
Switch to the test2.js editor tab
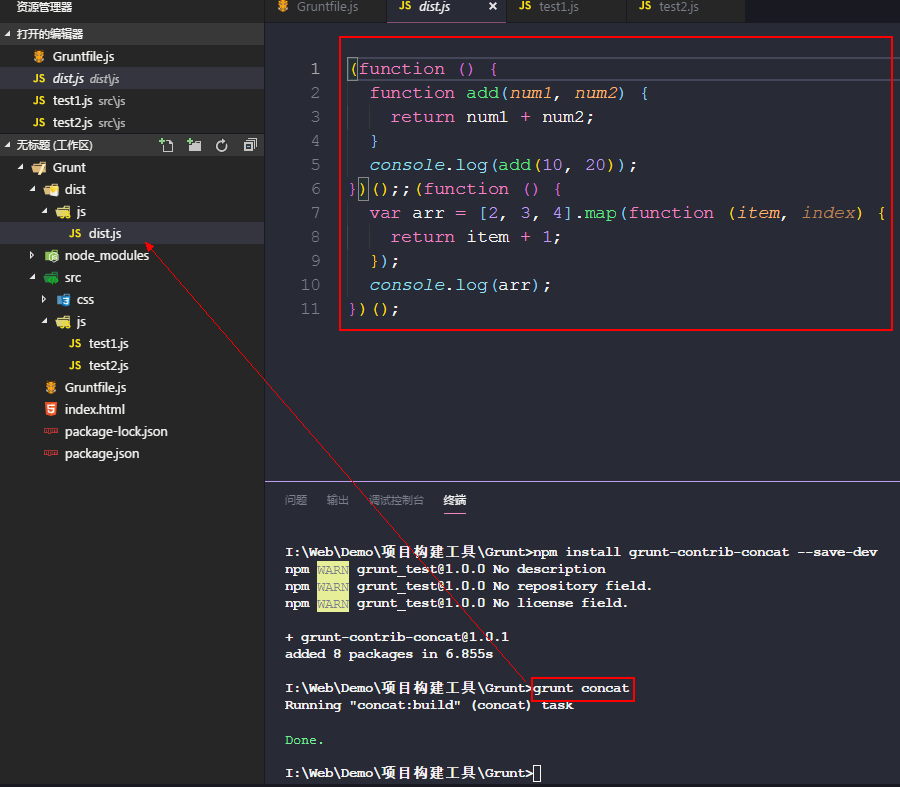click(678, 7)
